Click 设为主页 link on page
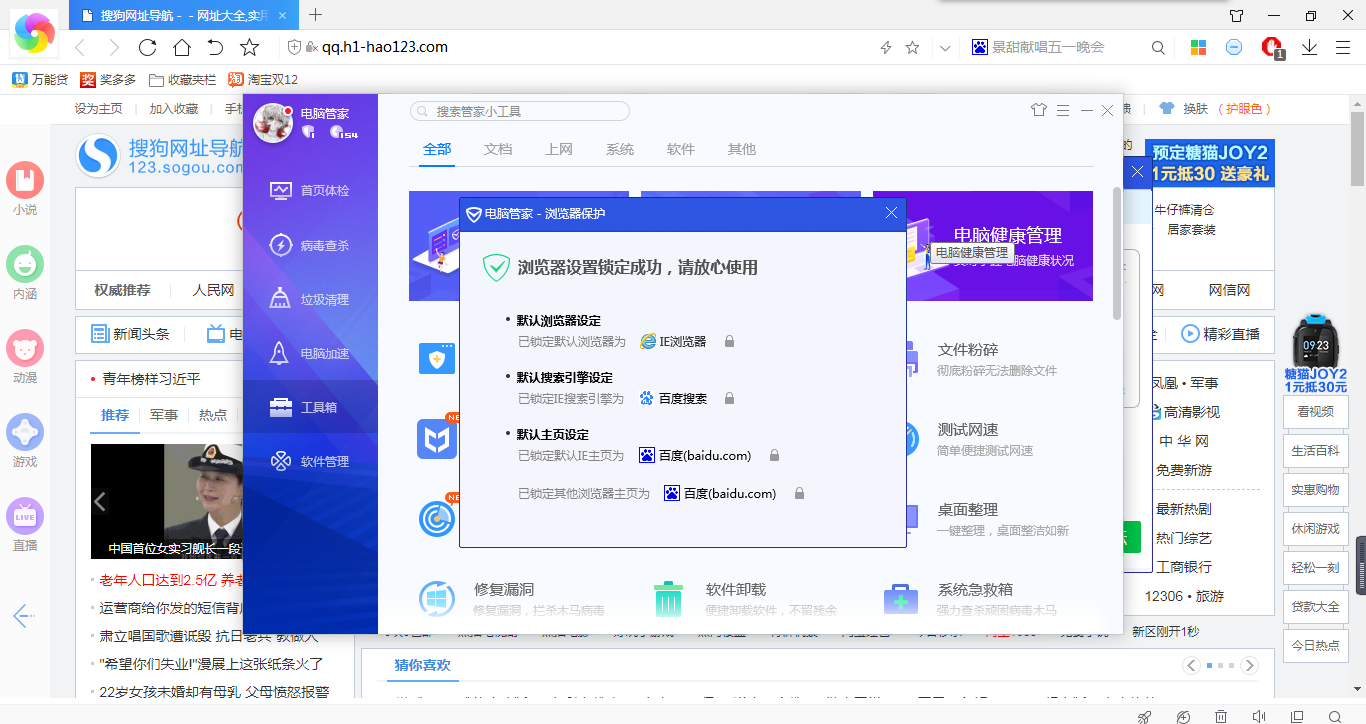 98,109
